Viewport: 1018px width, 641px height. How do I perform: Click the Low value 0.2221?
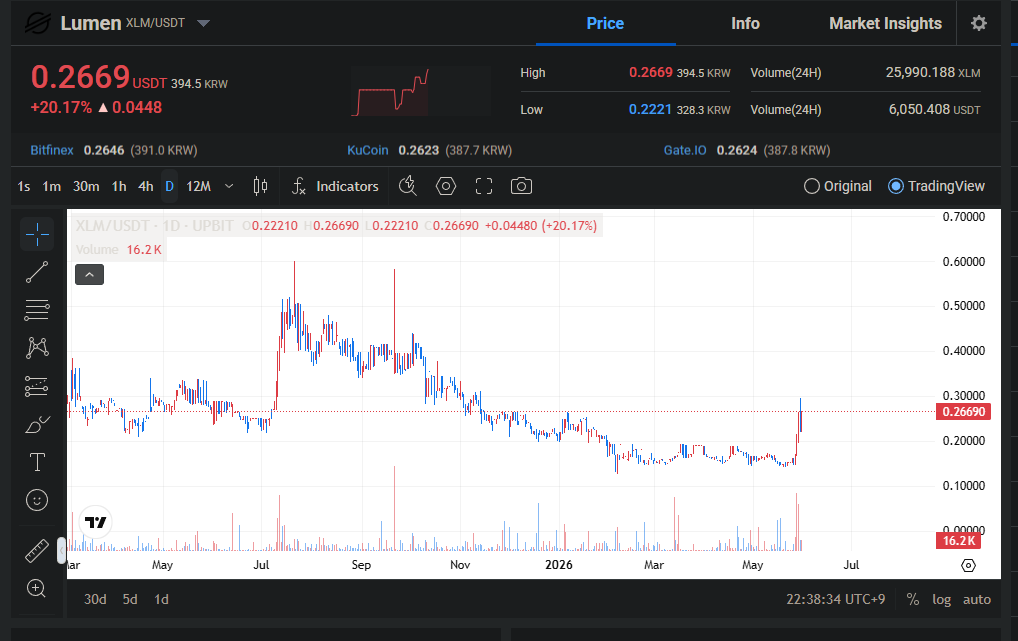650,110
